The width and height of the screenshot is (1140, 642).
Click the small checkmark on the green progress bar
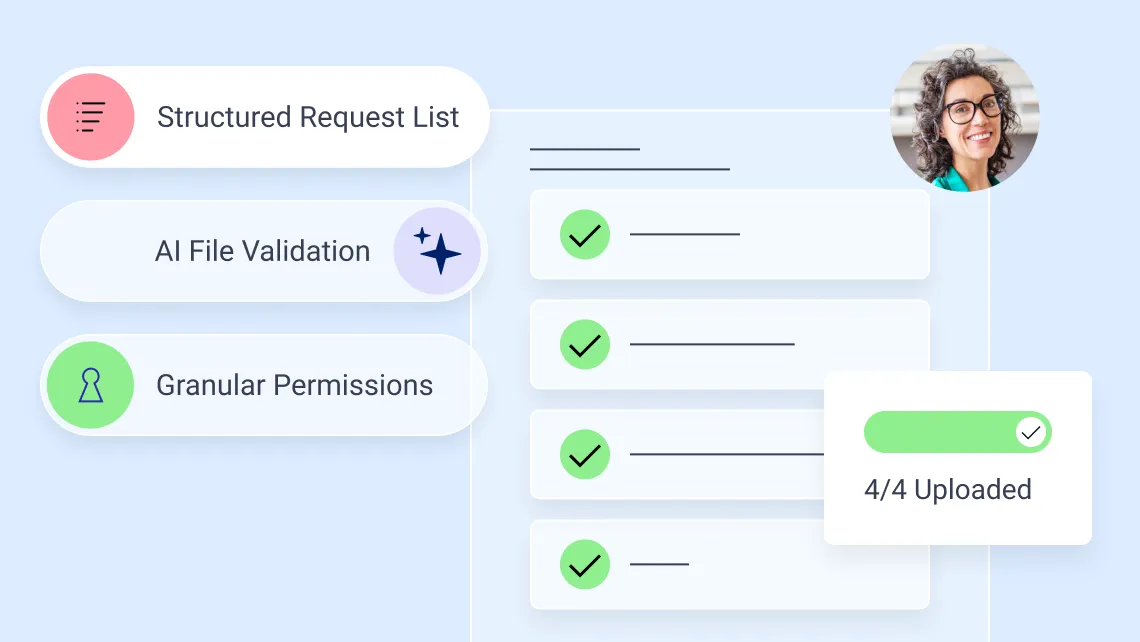tap(1030, 433)
